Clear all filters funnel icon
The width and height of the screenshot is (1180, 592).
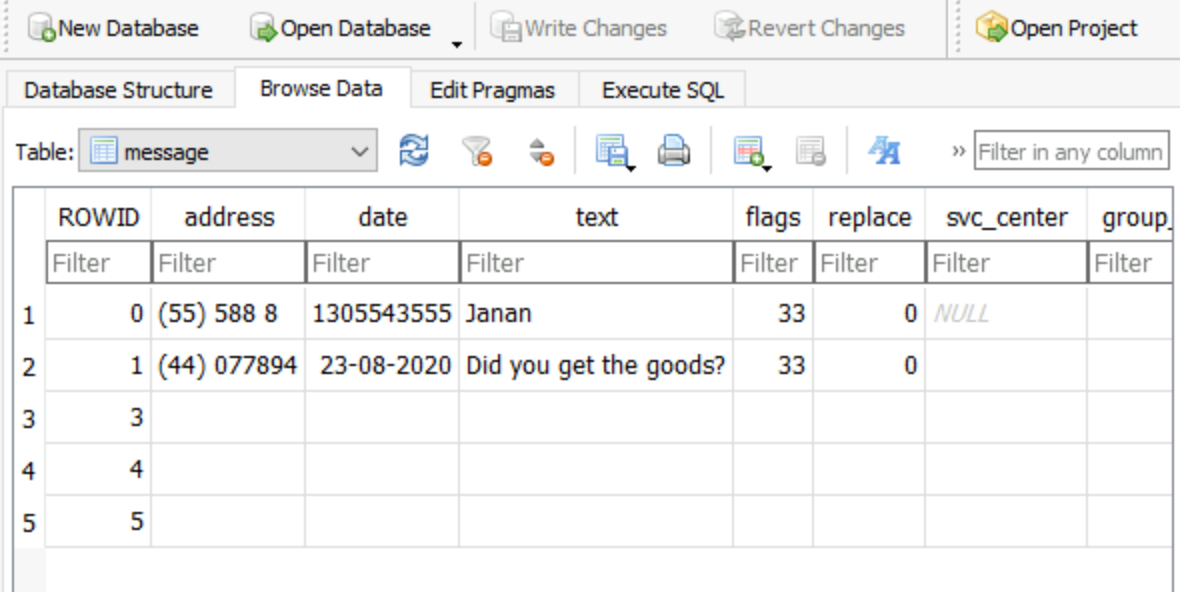click(x=477, y=150)
